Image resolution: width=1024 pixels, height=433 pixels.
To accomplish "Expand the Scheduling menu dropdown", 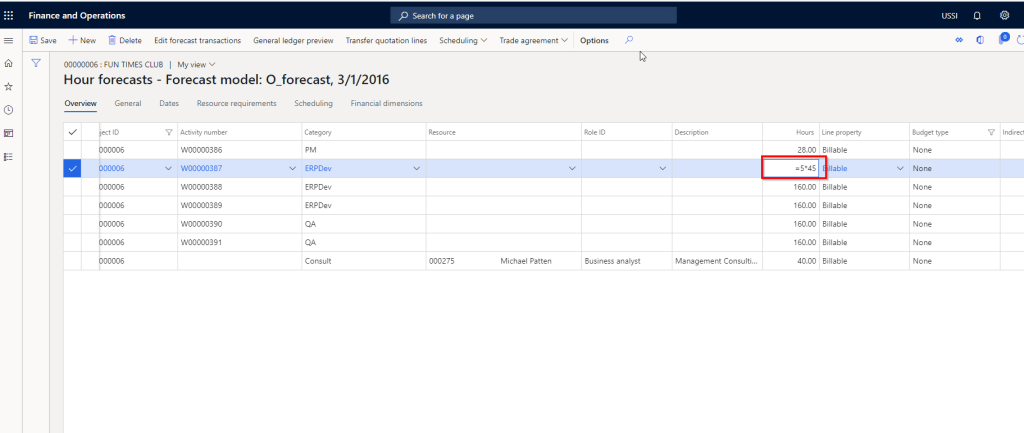I will [463, 40].
